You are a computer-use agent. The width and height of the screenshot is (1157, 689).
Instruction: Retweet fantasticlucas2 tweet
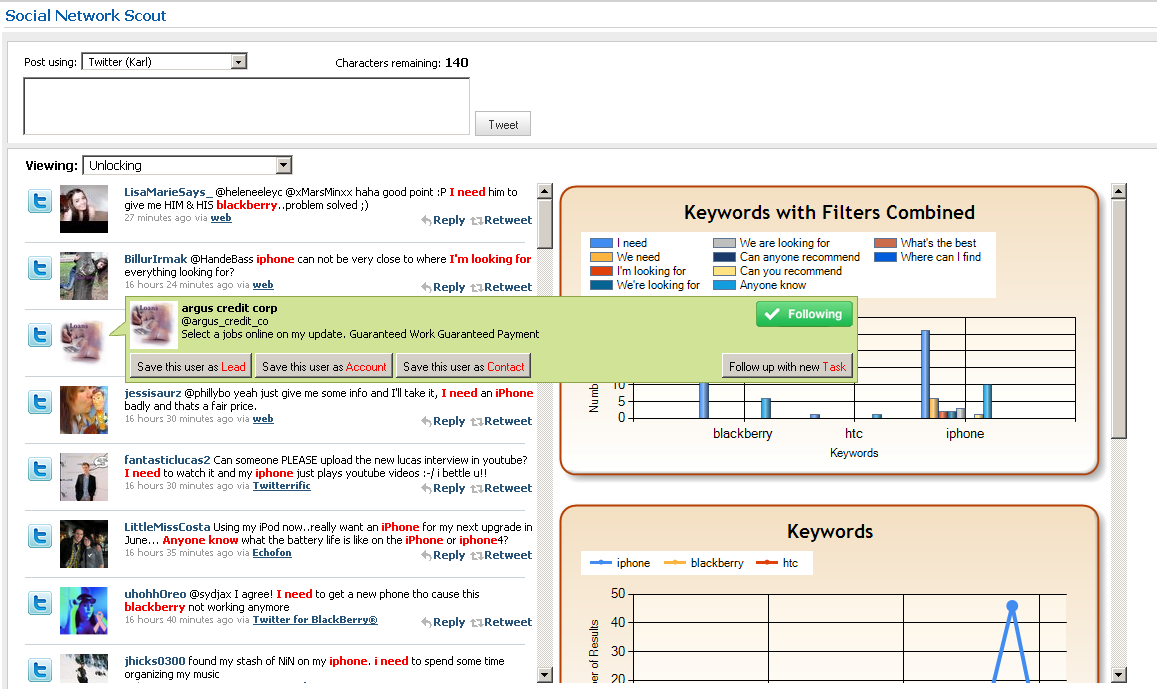click(x=501, y=488)
